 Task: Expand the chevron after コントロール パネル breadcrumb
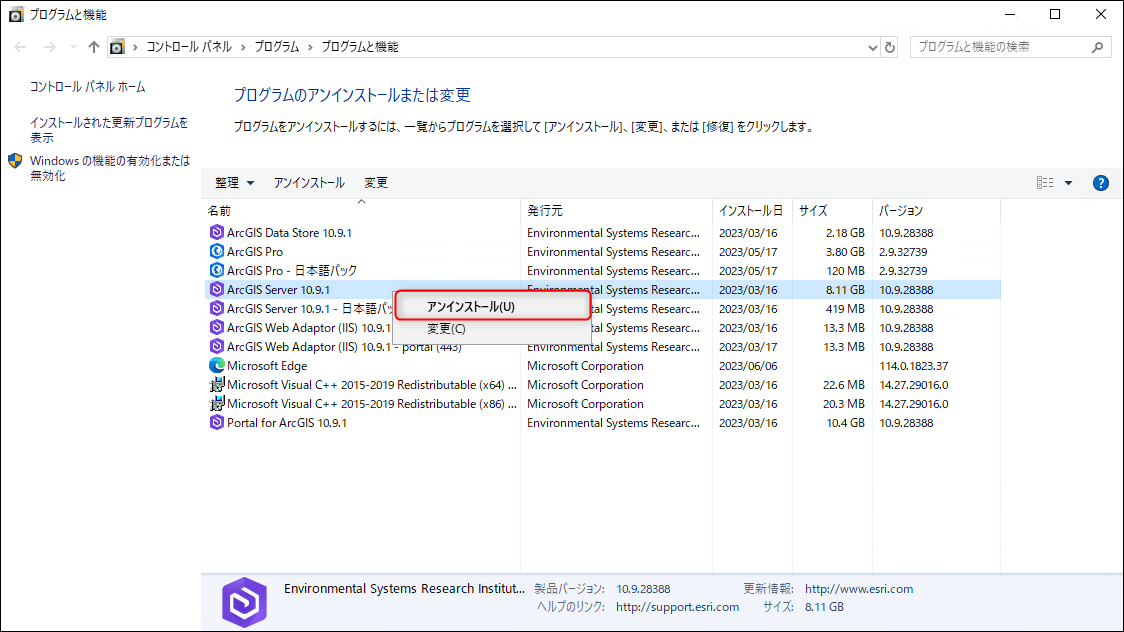click(243, 47)
